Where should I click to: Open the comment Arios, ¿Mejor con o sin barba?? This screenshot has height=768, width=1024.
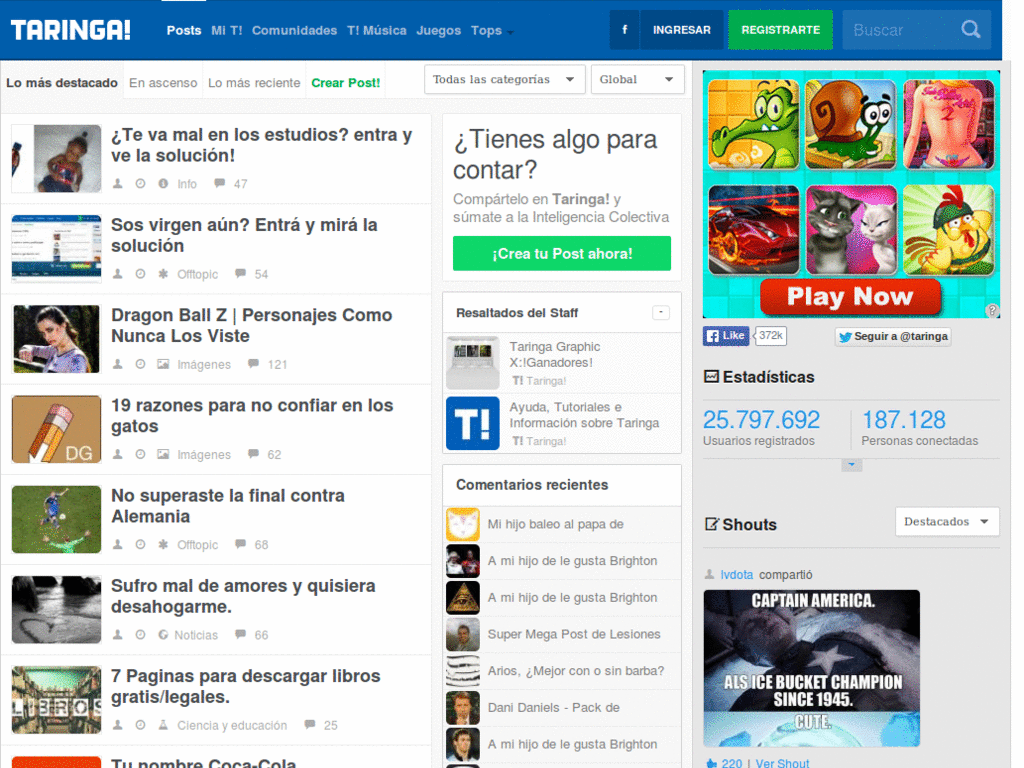coord(576,671)
